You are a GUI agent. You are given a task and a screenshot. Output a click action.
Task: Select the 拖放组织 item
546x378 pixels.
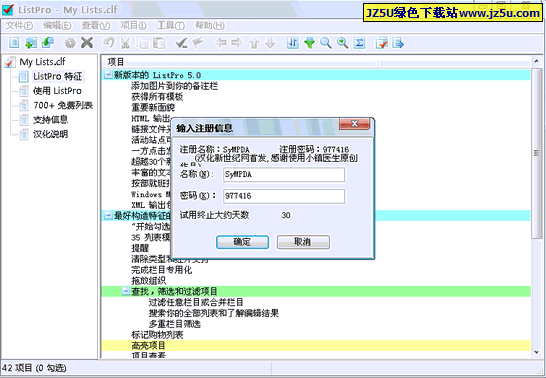(x=148, y=281)
